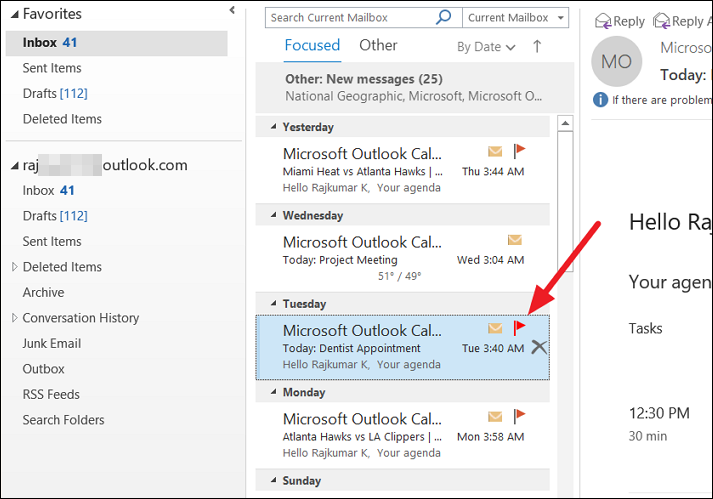Click the MO sender avatar
Image resolution: width=713 pixels, height=499 pixels.
[617, 61]
